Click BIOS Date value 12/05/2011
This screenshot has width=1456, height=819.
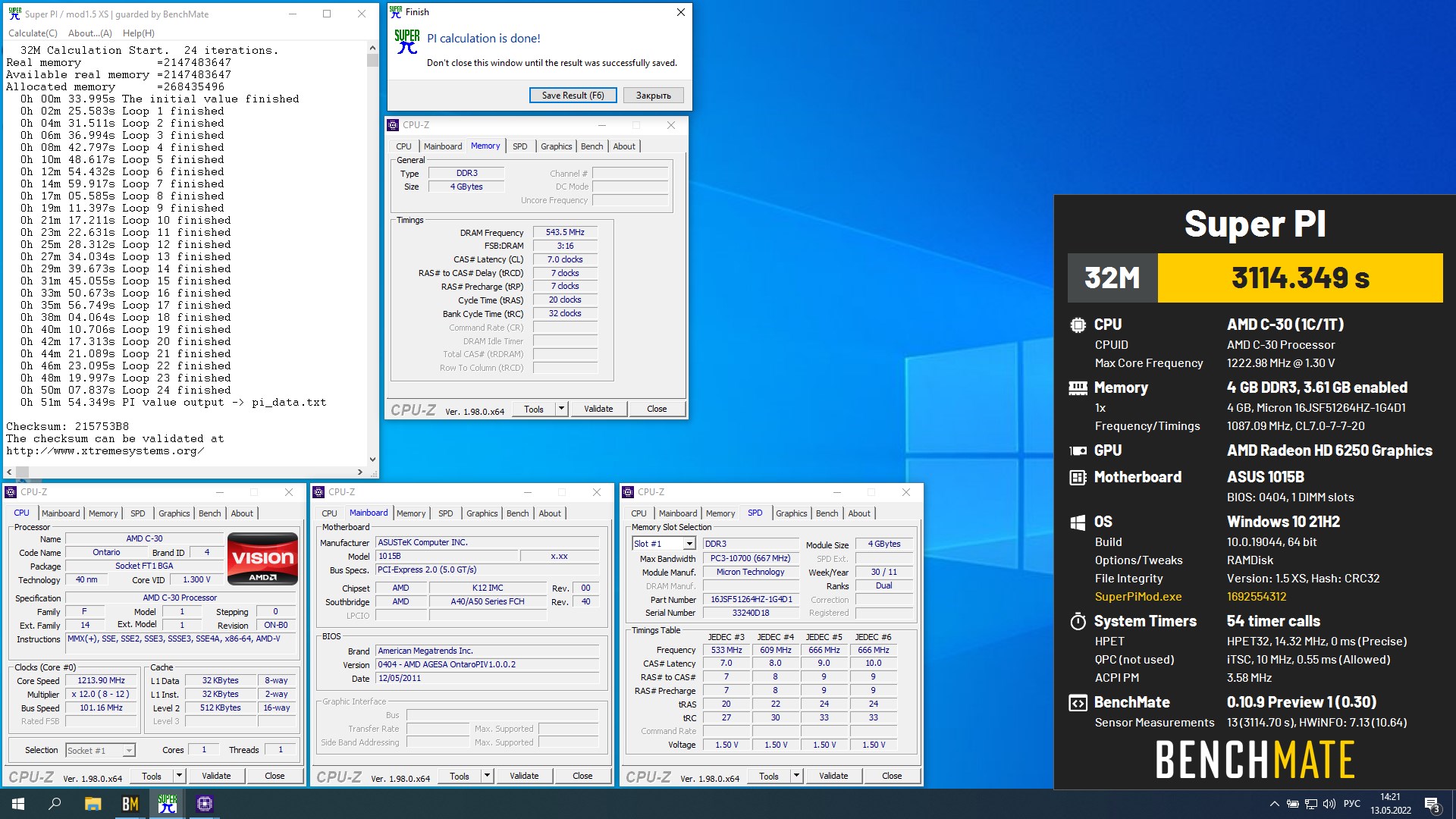click(x=488, y=679)
